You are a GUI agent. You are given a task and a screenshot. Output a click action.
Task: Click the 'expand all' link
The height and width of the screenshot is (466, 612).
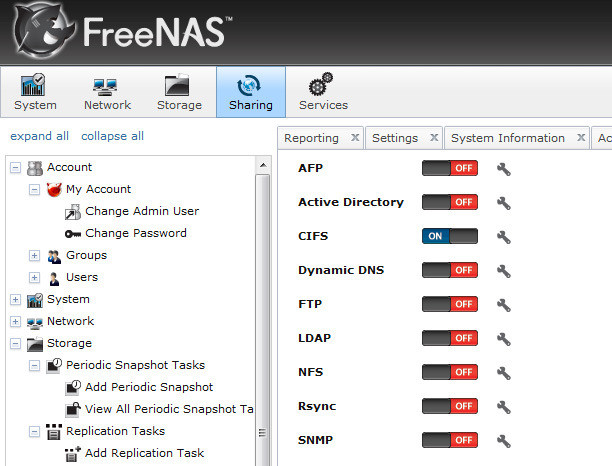point(40,136)
